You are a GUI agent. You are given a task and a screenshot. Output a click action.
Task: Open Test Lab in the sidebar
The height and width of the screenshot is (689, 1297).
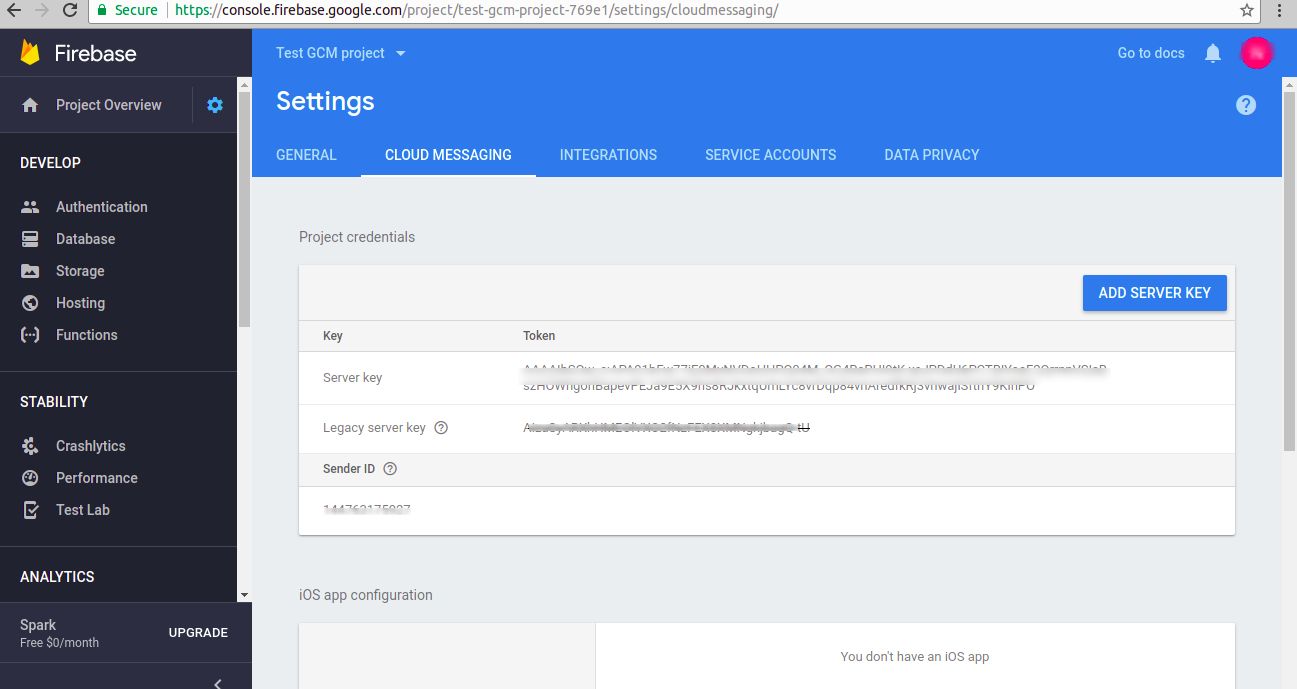tap(83, 510)
